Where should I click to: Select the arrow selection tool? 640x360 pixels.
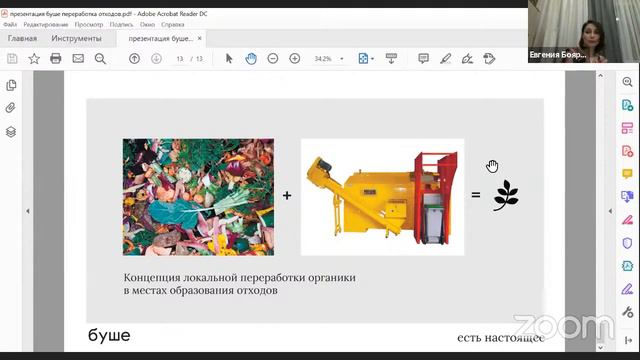(x=229, y=59)
